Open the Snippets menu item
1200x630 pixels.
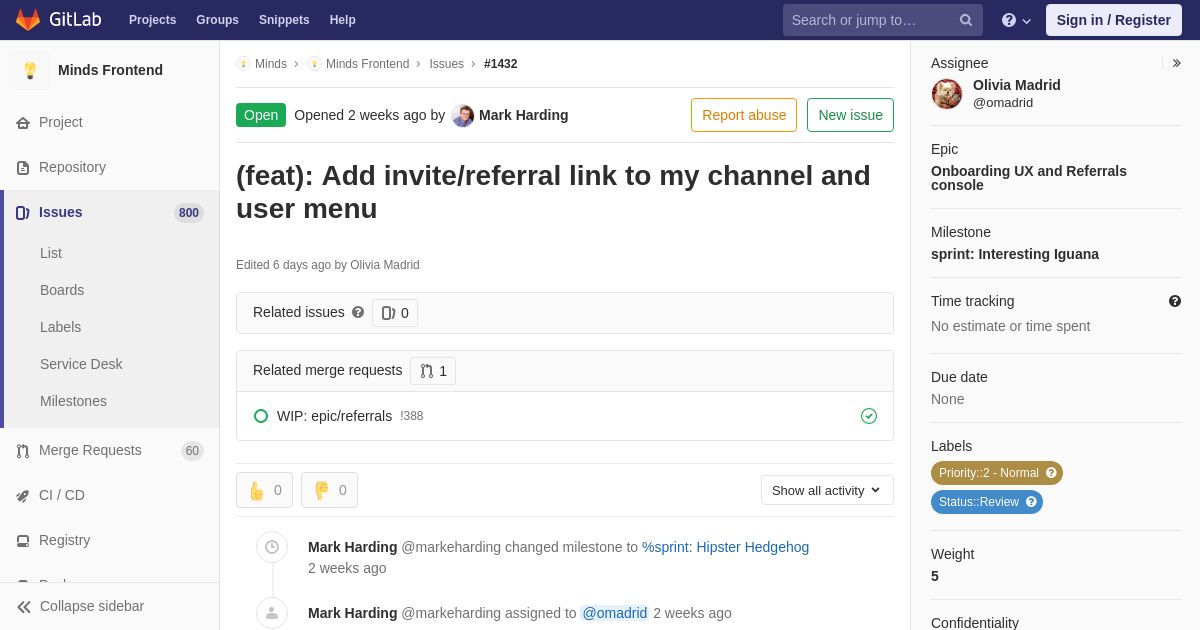pos(284,20)
